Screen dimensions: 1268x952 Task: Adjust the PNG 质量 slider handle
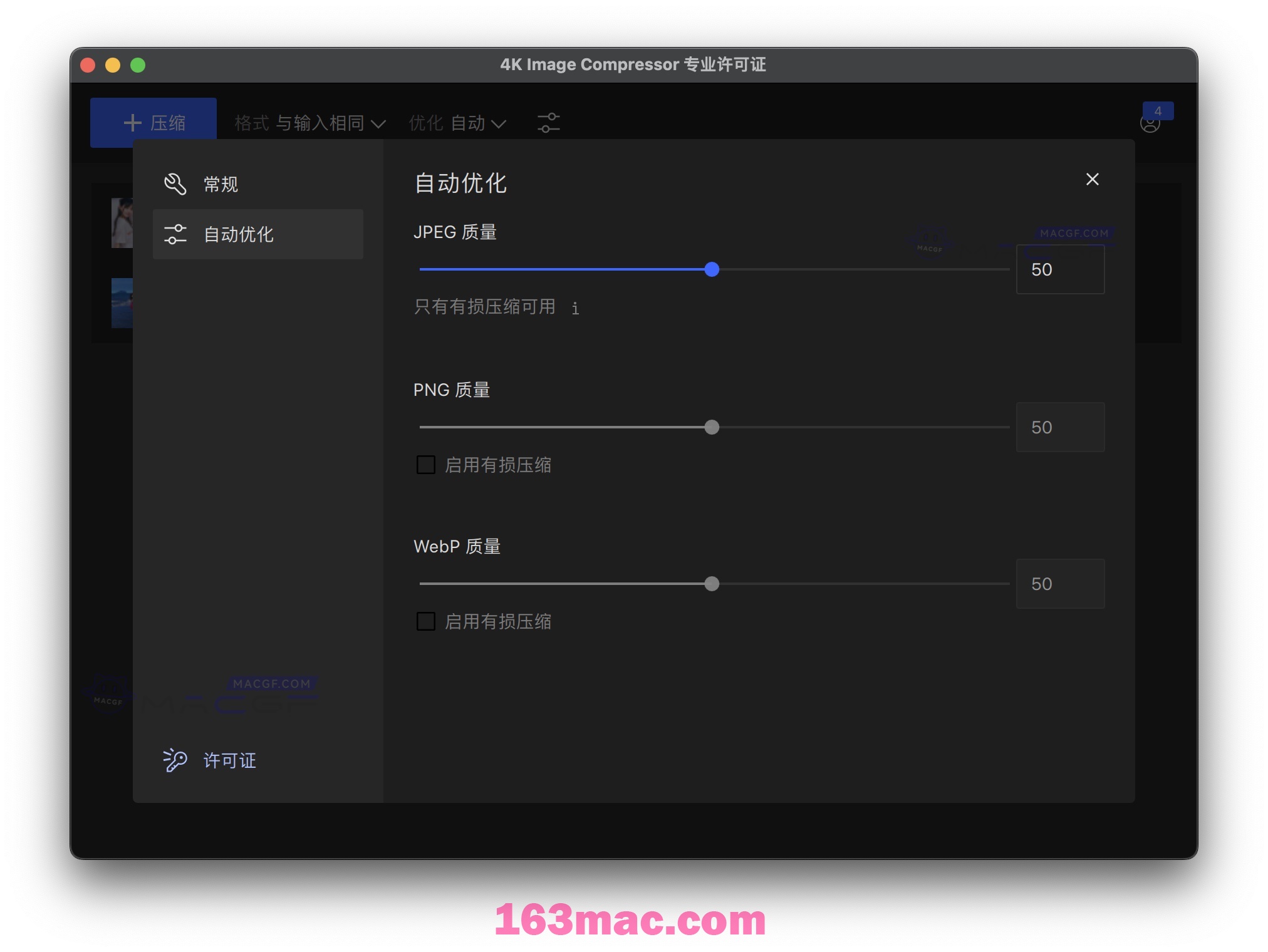coord(712,427)
